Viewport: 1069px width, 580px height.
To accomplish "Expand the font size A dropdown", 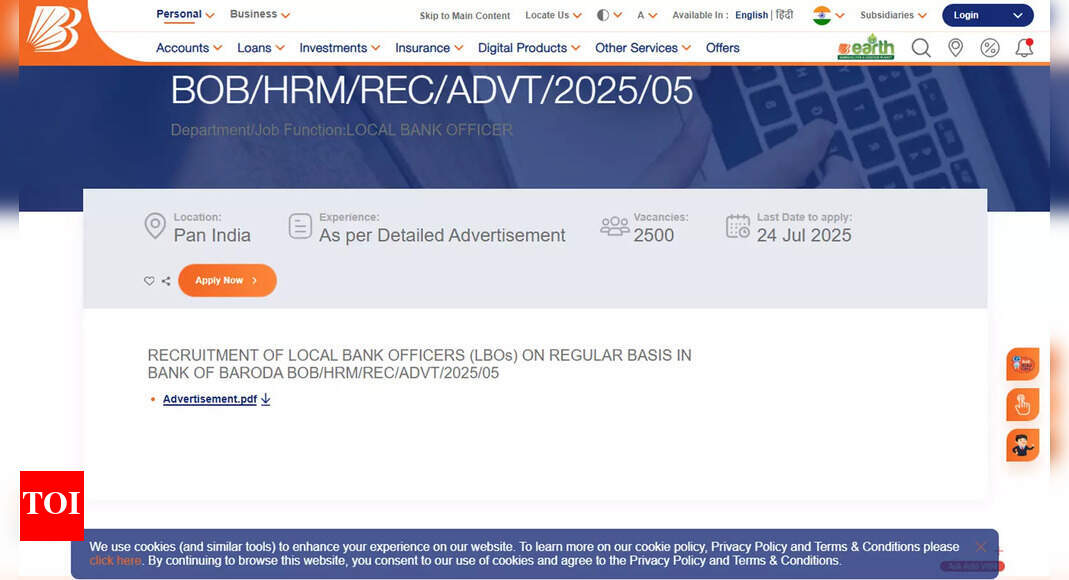I will click(x=646, y=15).
